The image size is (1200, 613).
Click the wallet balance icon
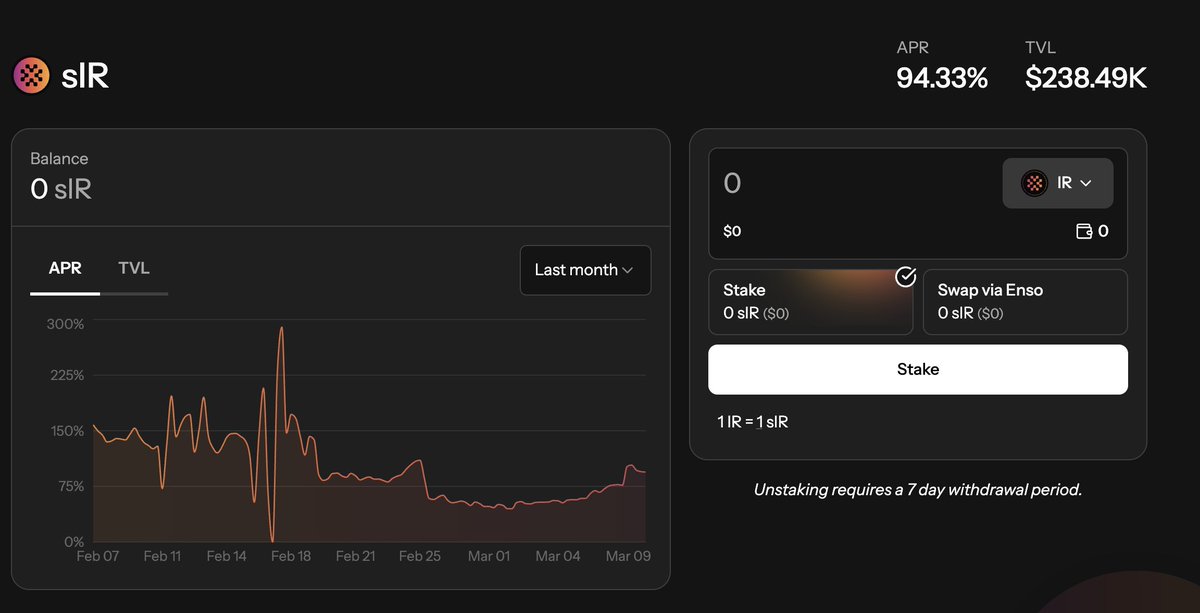pos(1083,231)
